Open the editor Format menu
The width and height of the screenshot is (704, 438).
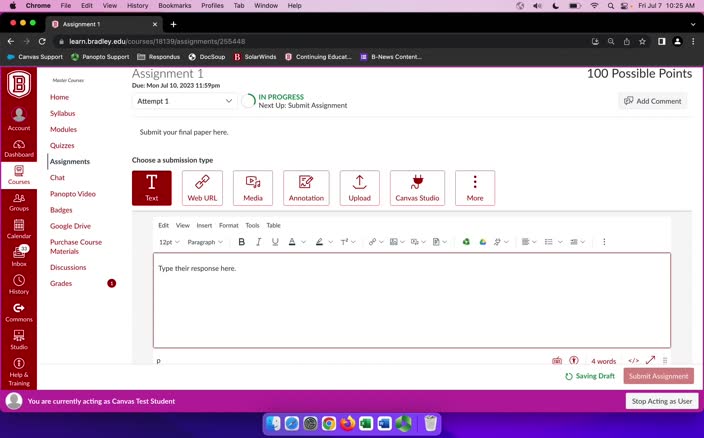pyautogui.click(x=229, y=225)
